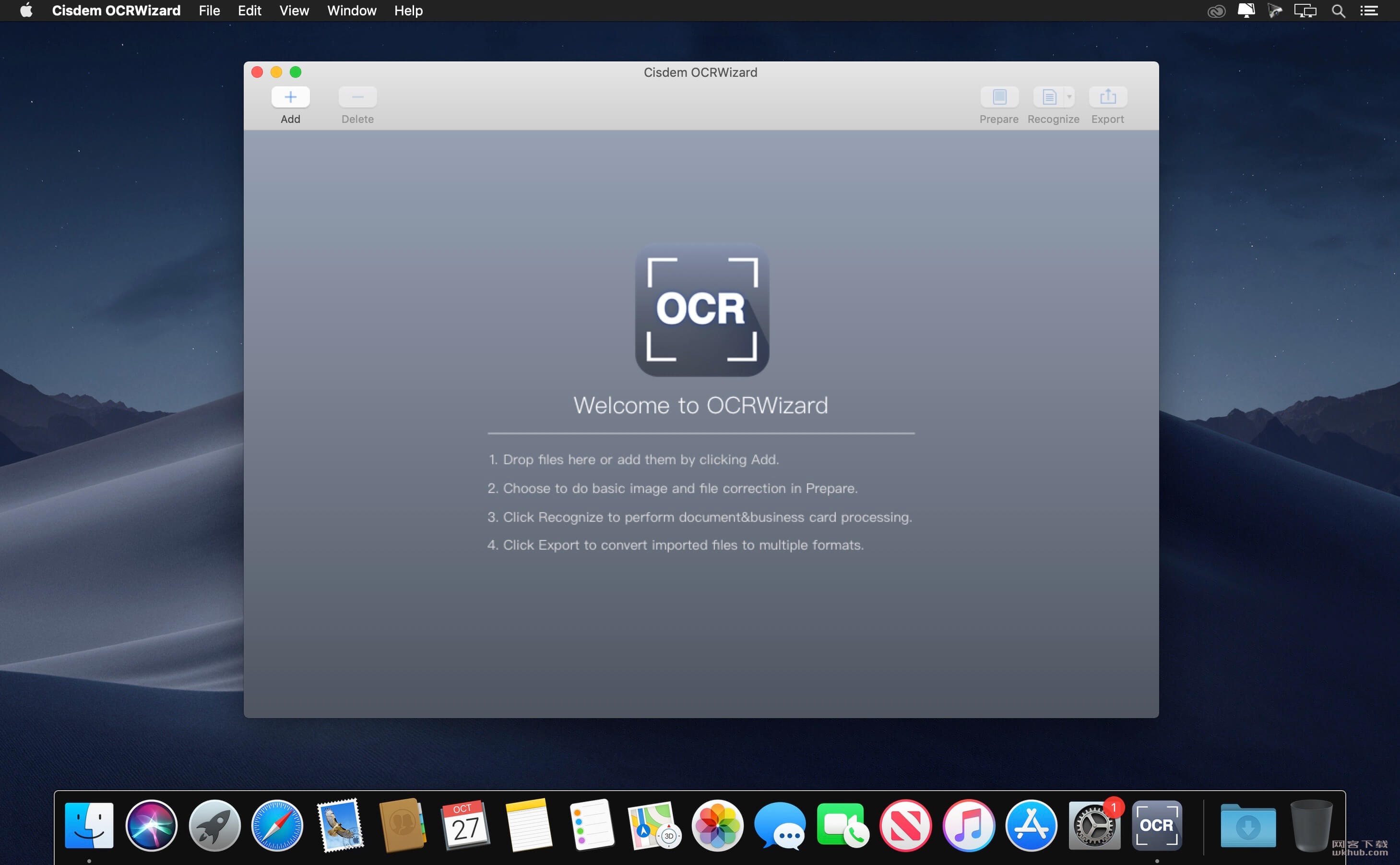1400x865 pixels.
Task: Open Messages from the Dock
Action: pos(780,826)
